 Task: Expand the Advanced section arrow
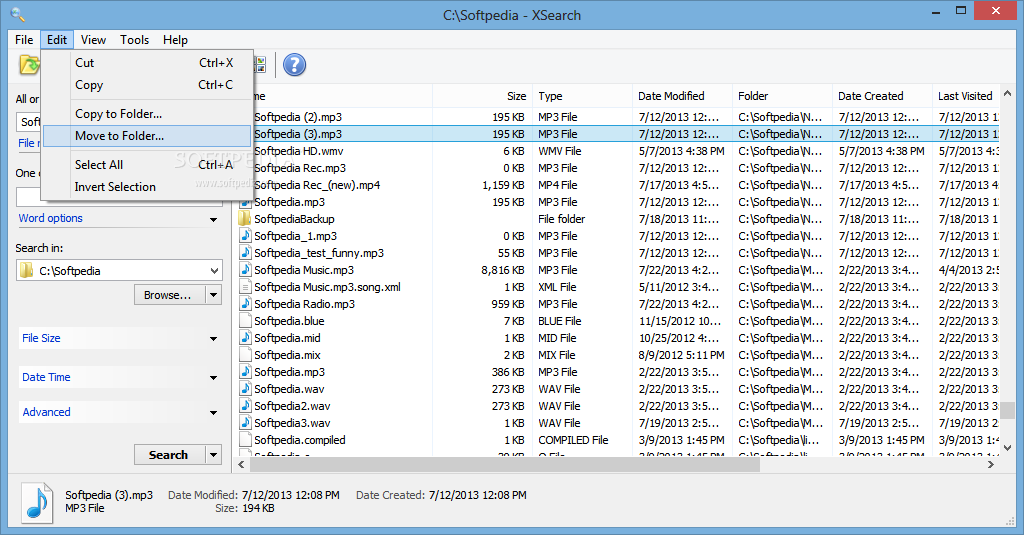[214, 413]
